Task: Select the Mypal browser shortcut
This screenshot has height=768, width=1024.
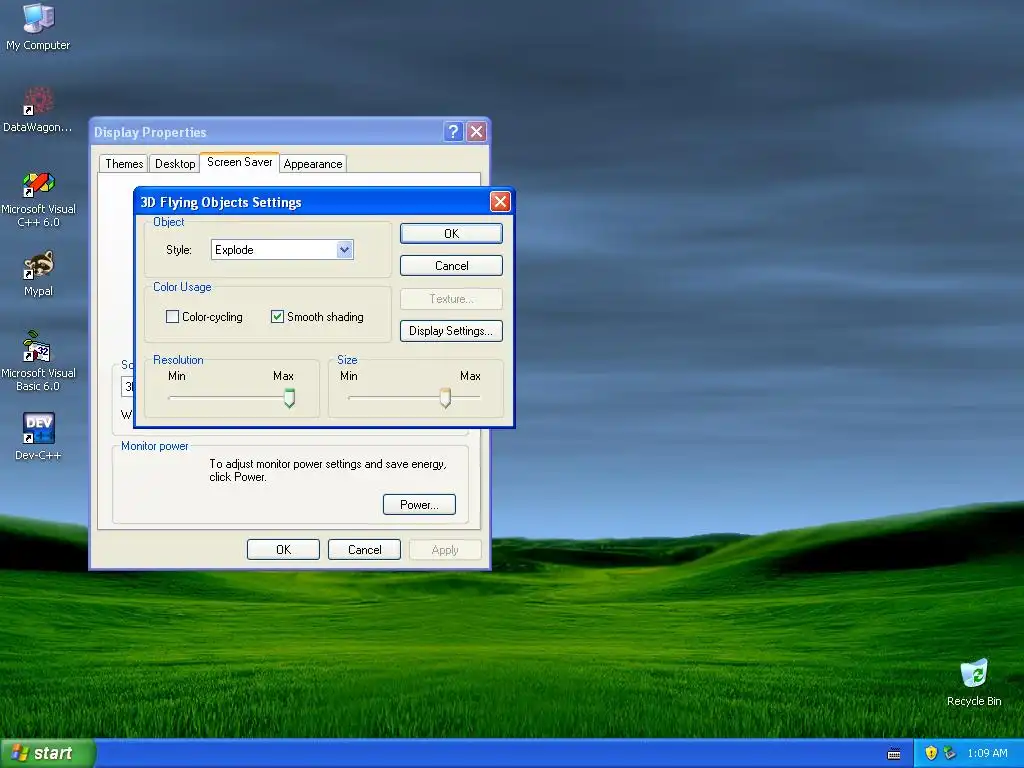Action: point(38,274)
